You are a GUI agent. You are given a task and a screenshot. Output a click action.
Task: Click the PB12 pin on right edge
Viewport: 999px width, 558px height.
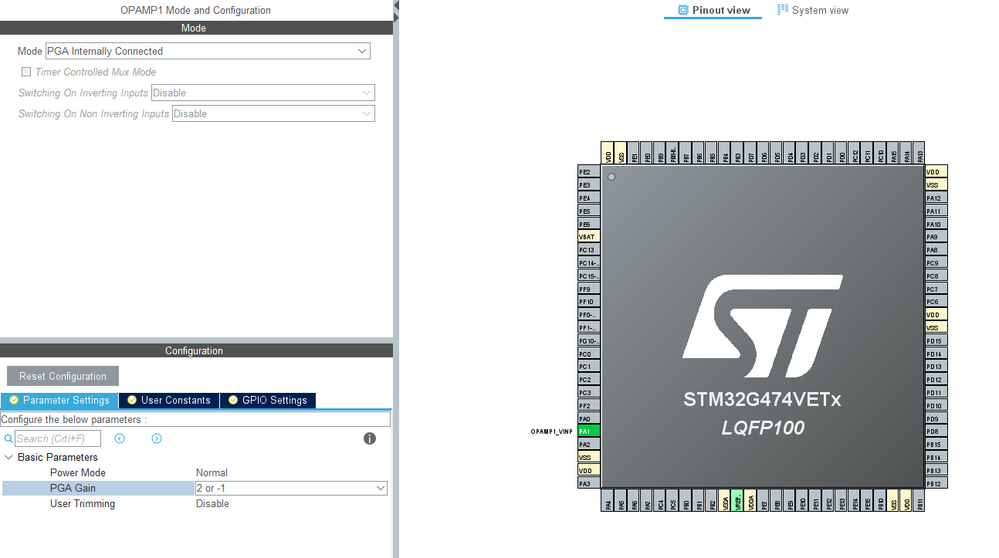[936, 483]
